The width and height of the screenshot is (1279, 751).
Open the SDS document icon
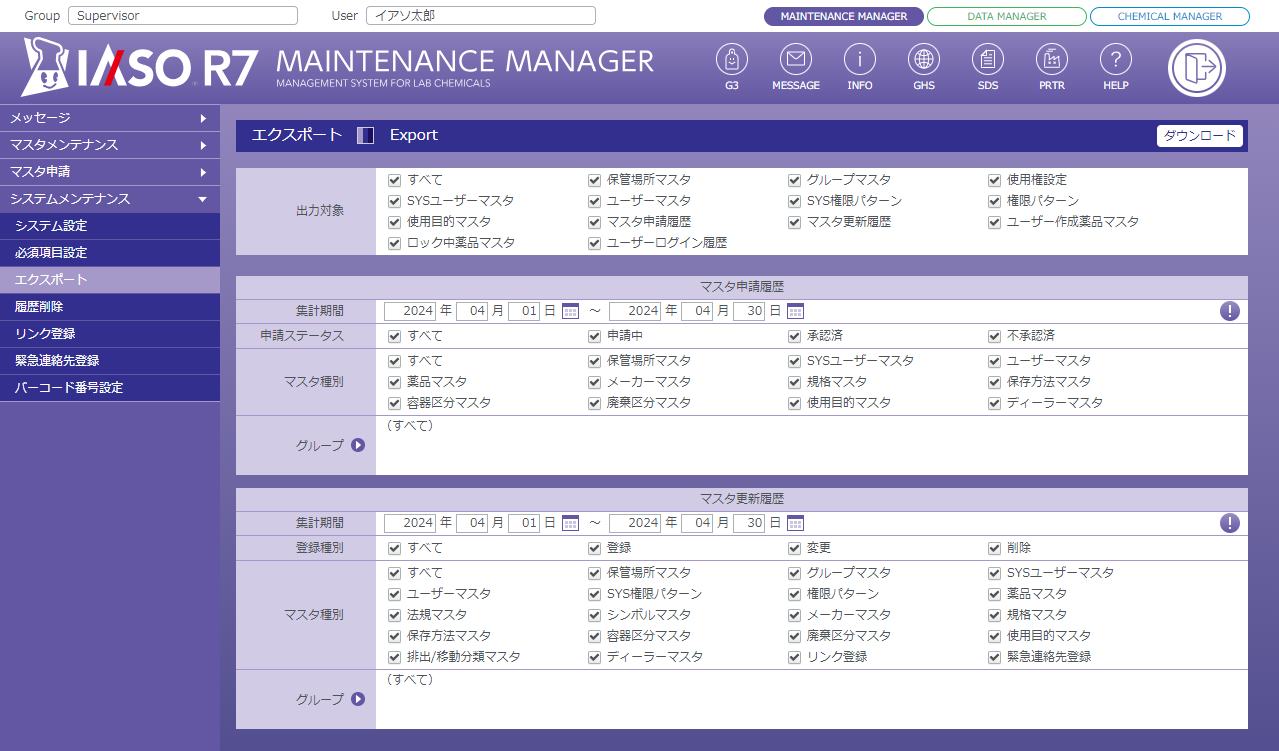pos(988,60)
